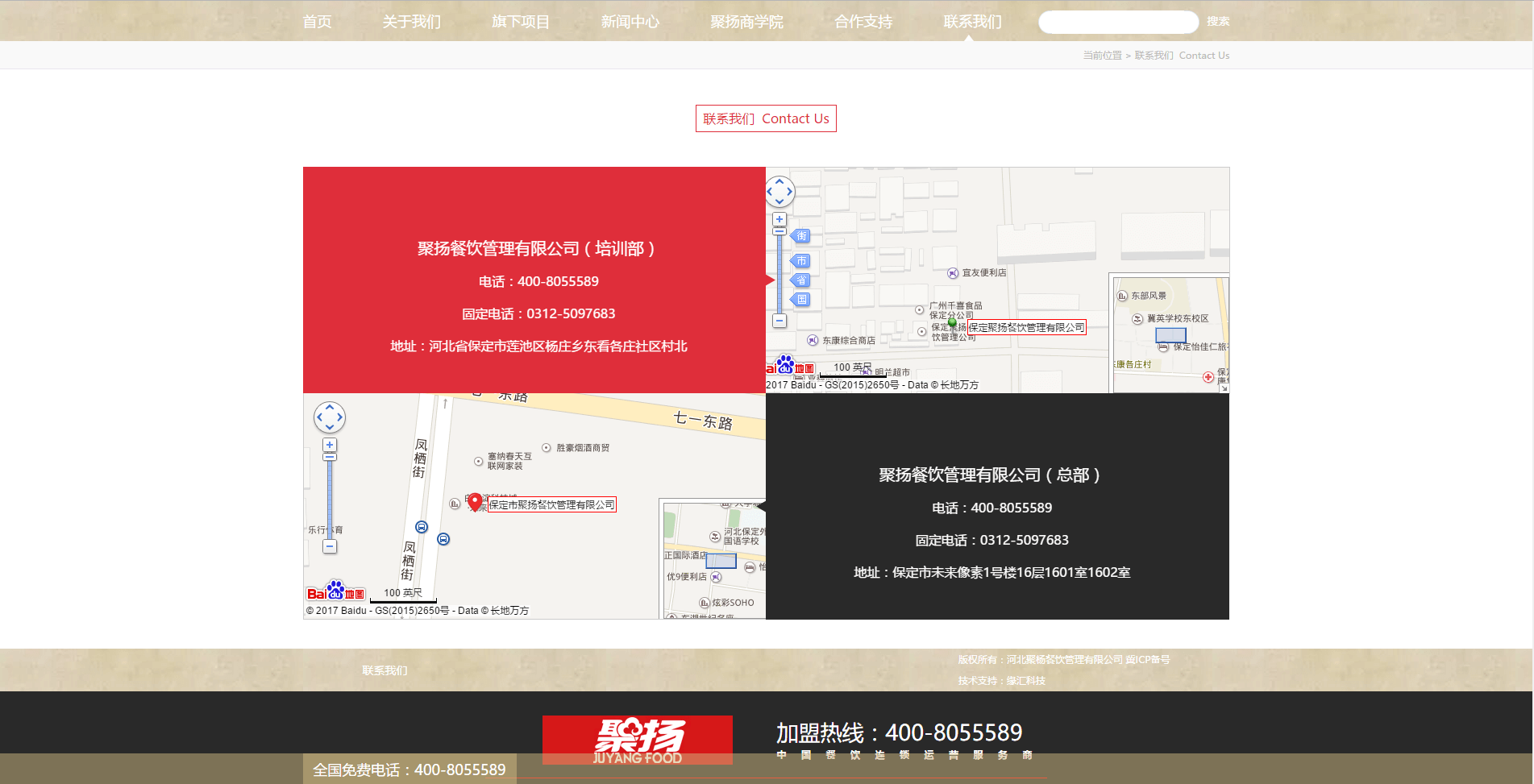The image size is (1534, 784).
Task: Open the 关于我们 navigation menu
Action: (x=411, y=22)
